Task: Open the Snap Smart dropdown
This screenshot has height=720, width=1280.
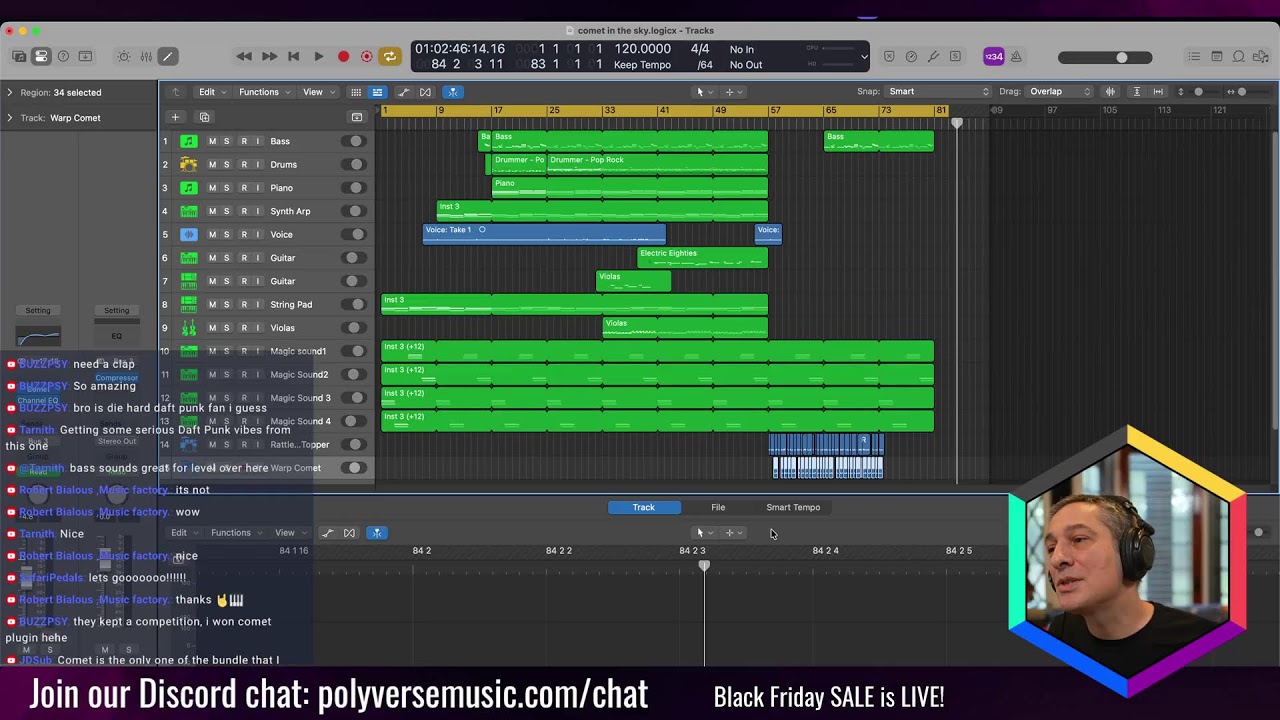Action: [x=937, y=92]
